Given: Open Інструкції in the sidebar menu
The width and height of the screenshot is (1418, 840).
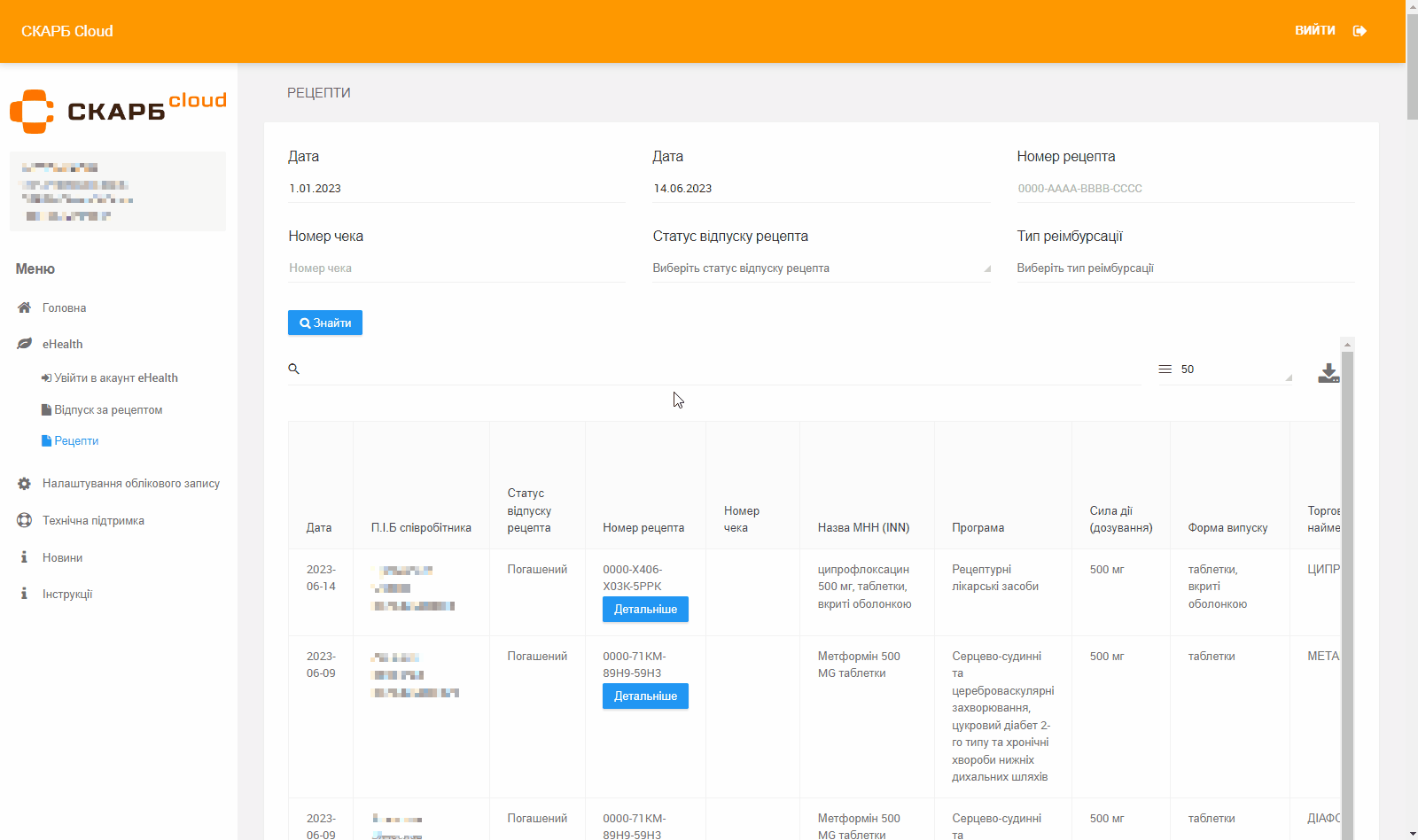Looking at the screenshot, I should (x=67, y=595).
